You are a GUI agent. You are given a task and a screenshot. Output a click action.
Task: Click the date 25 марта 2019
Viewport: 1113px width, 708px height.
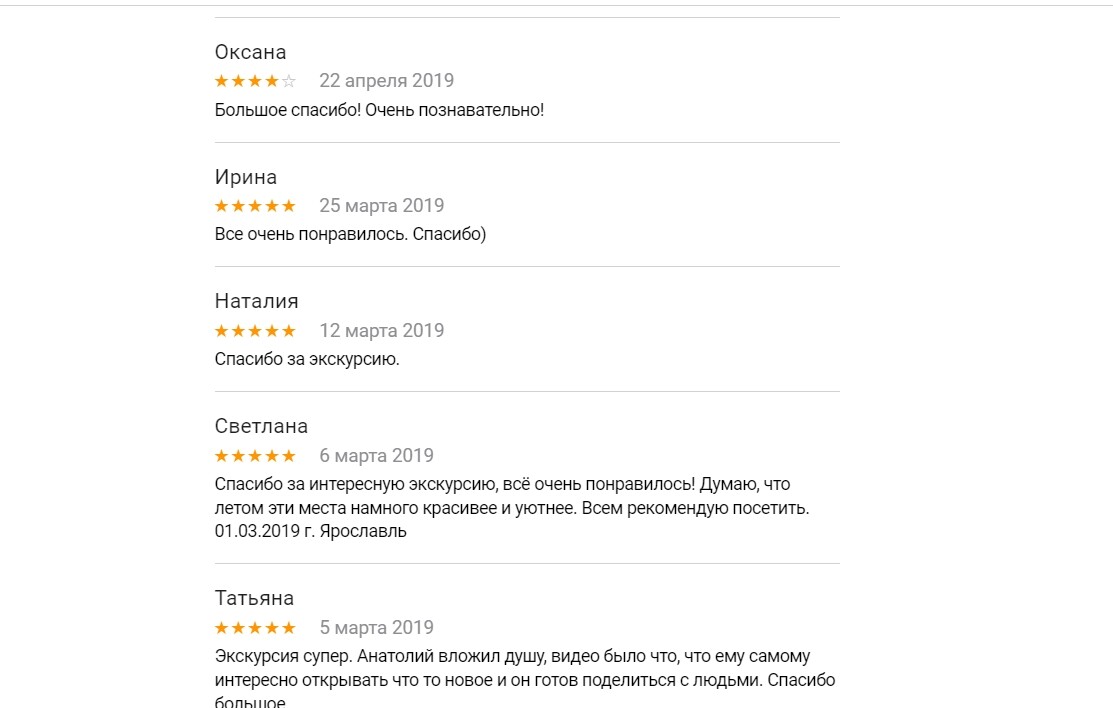381,206
